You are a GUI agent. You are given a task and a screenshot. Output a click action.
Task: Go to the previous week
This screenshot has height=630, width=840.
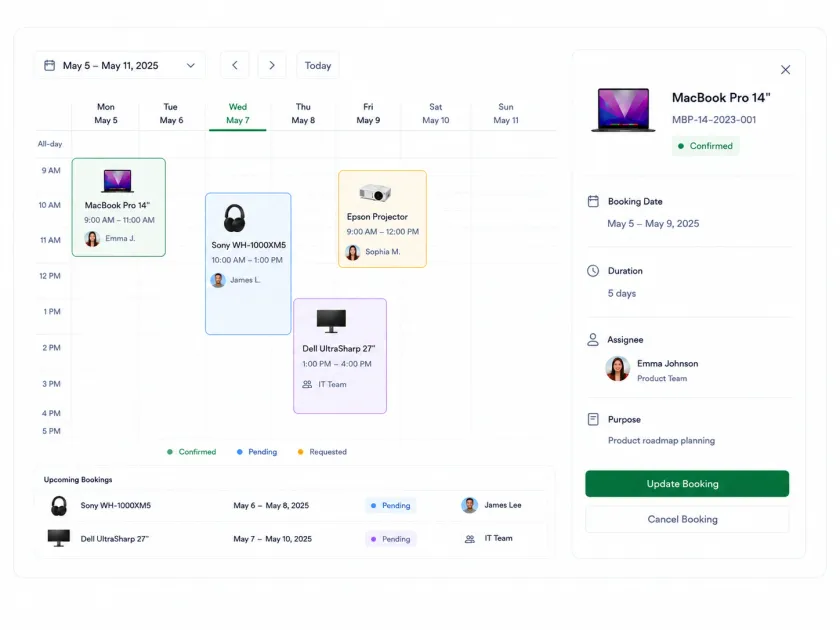(x=235, y=65)
